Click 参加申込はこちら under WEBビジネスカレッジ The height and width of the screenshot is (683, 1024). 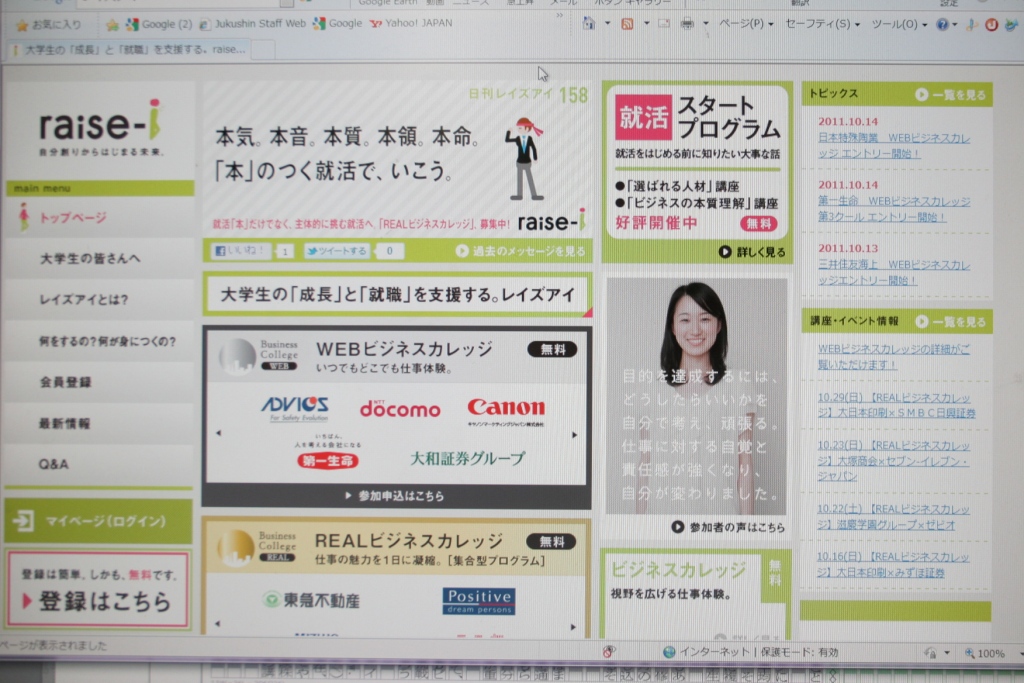394,496
